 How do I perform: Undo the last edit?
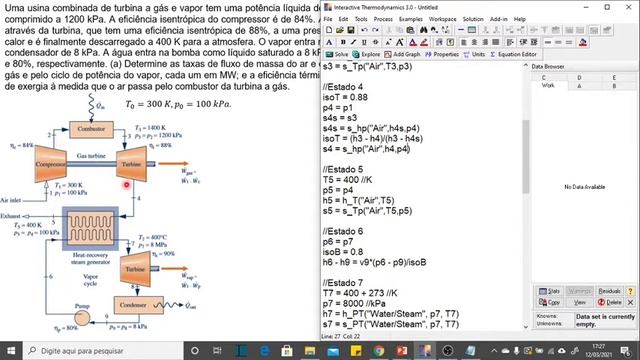point(364,30)
